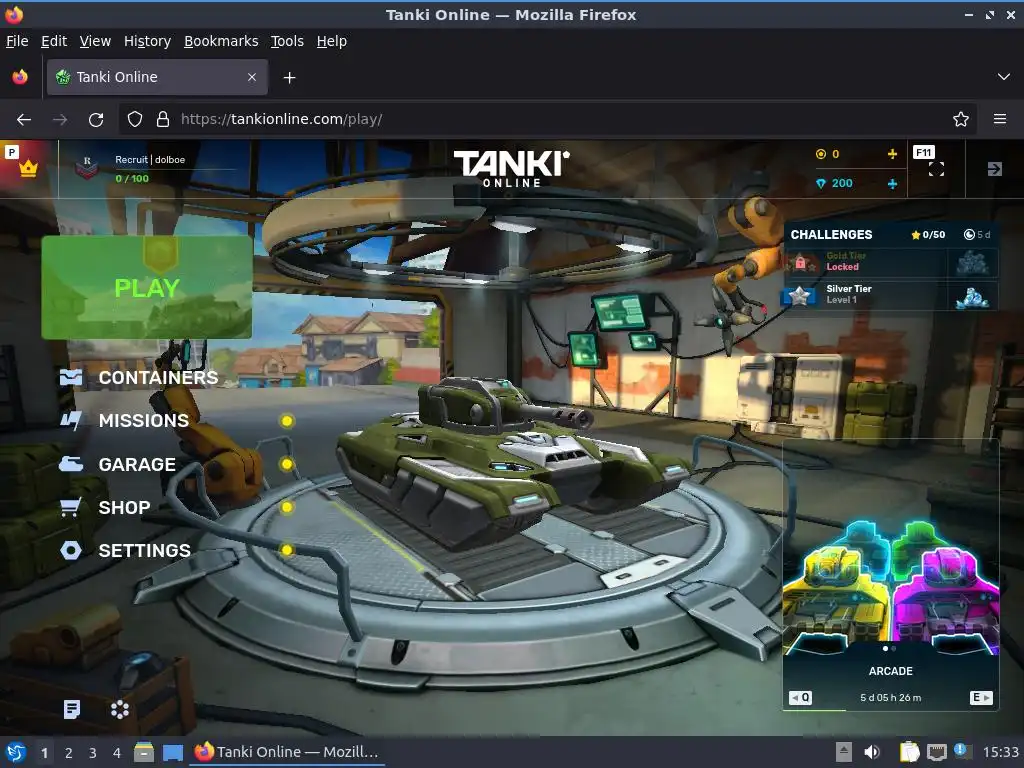Open the Firefox hamburger menu
The width and height of the screenshot is (1024, 768).
point(1000,119)
